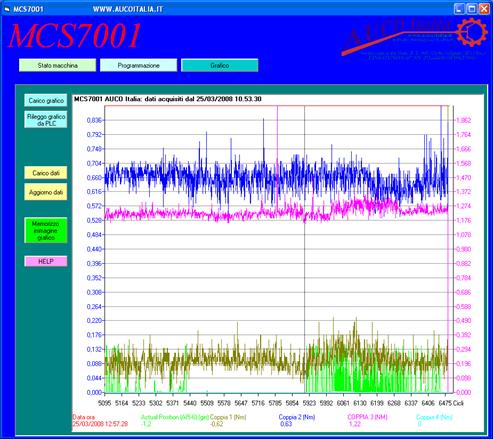Click the Coppia 1 value '-0,62'
The image size is (493, 439).
217,424
